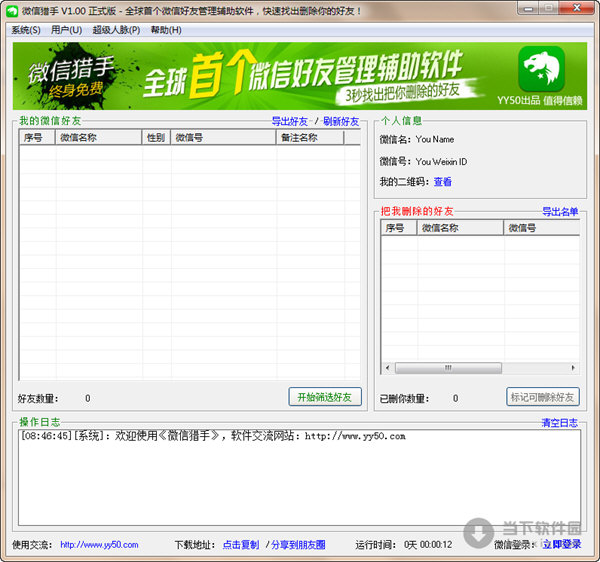600x562 pixels.
Task: Click the 'You Name' WeChat name text
Action: (x=435, y=140)
